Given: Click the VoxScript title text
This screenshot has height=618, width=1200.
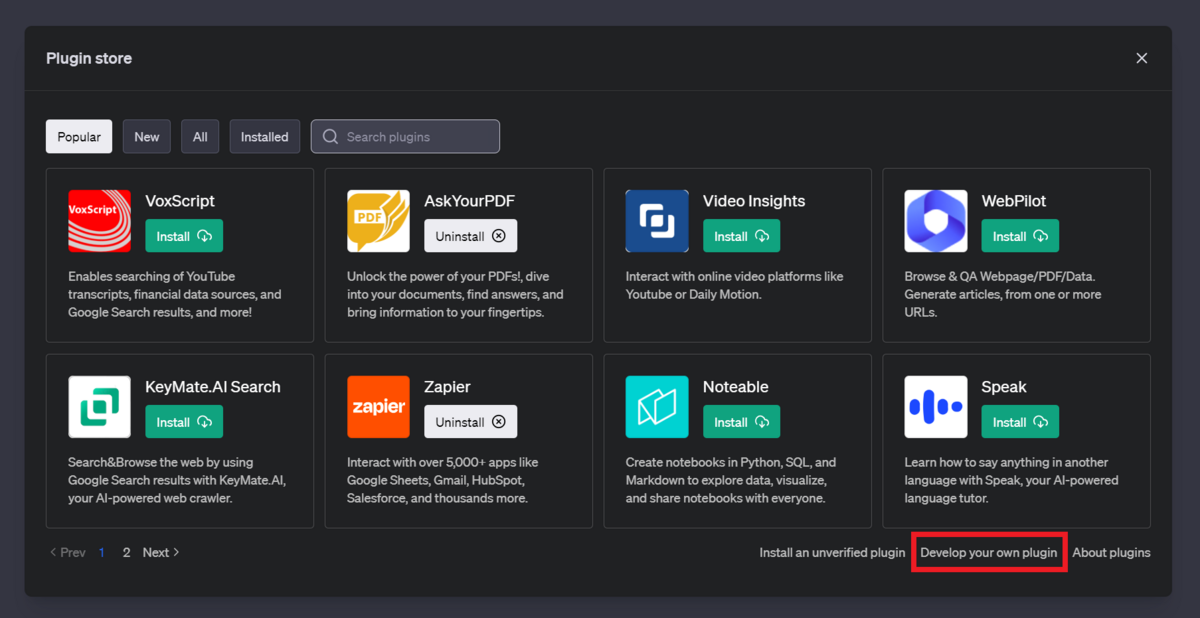Looking at the screenshot, I should click(180, 201).
